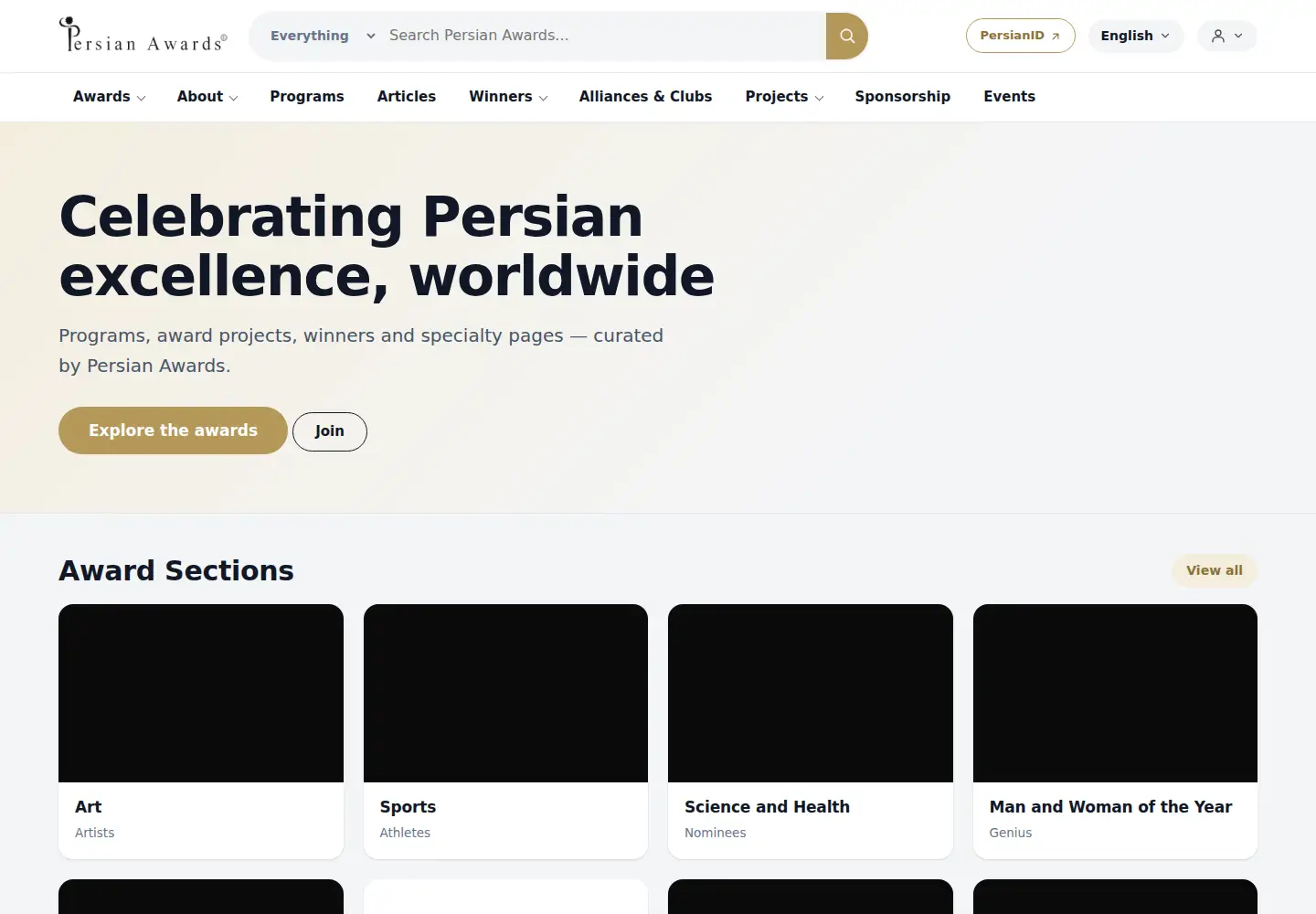Click the PersianID external link button
The width and height of the screenshot is (1316, 914).
click(x=1020, y=36)
